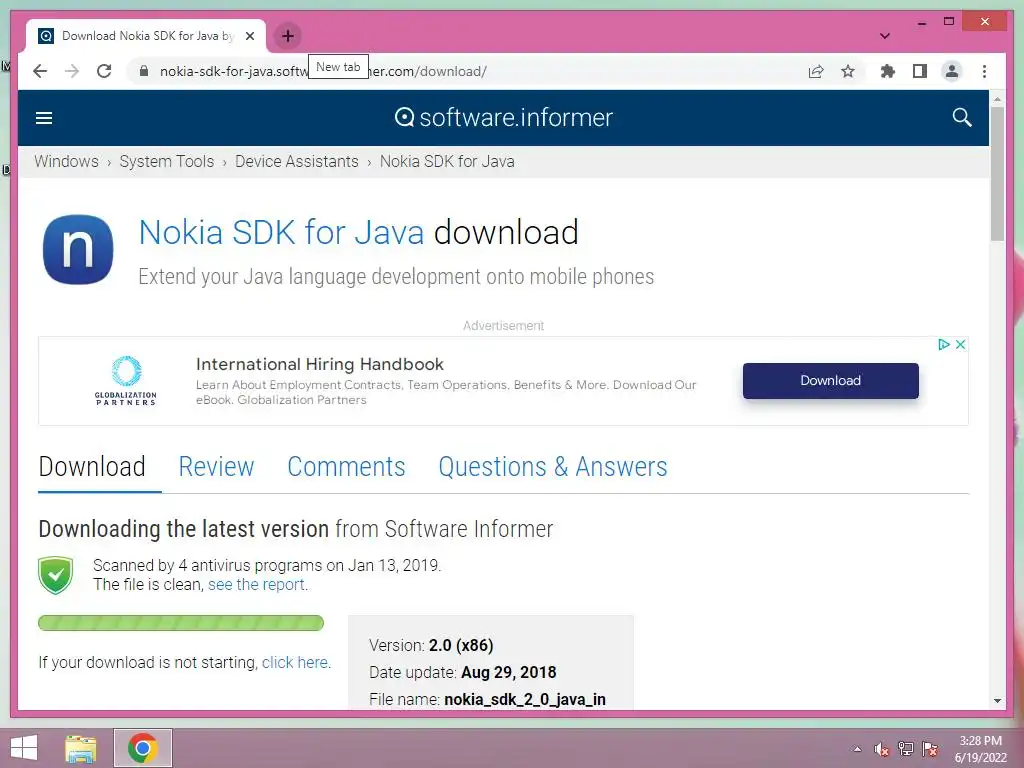The width and height of the screenshot is (1024, 768).
Task: Click the Nokia SDK for Java title link
Action: (x=281, y=232)
